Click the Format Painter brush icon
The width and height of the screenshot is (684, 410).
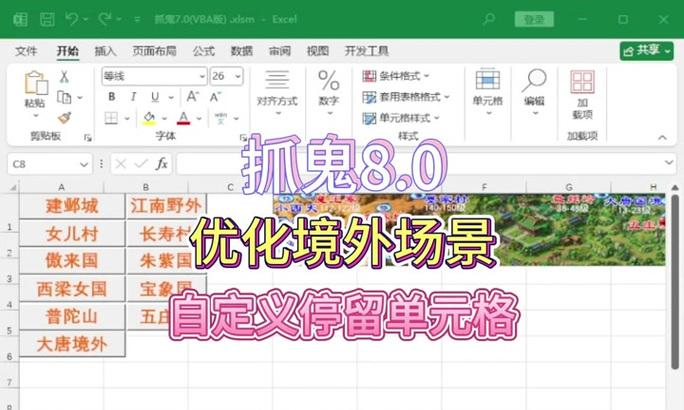tap(64, 117)
